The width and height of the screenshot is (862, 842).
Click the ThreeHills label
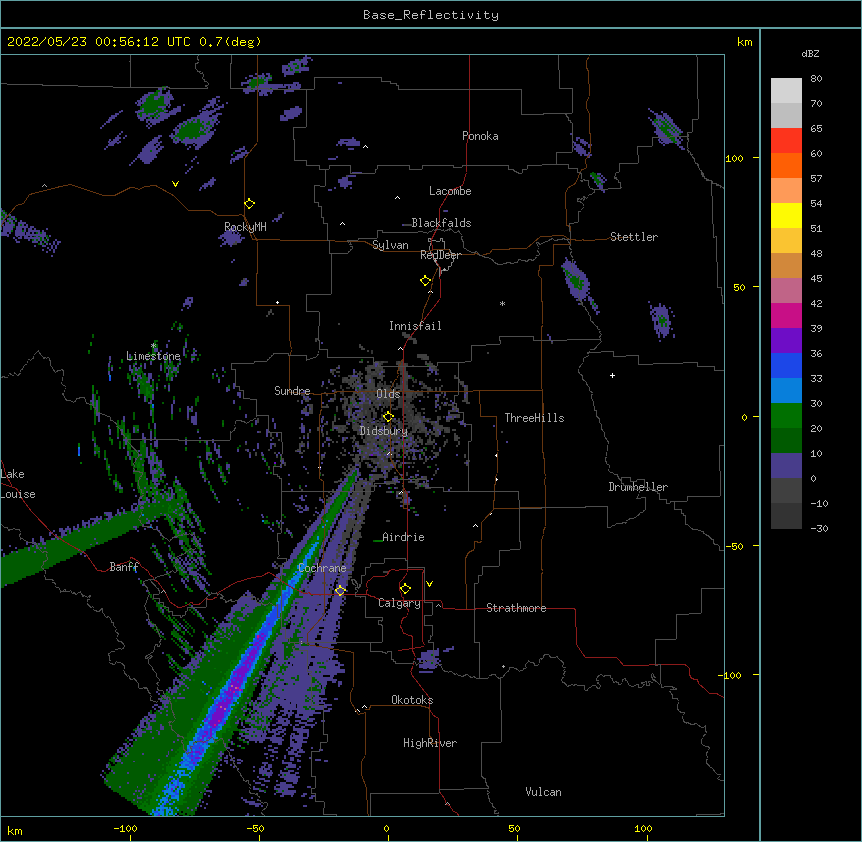(534, 418)
